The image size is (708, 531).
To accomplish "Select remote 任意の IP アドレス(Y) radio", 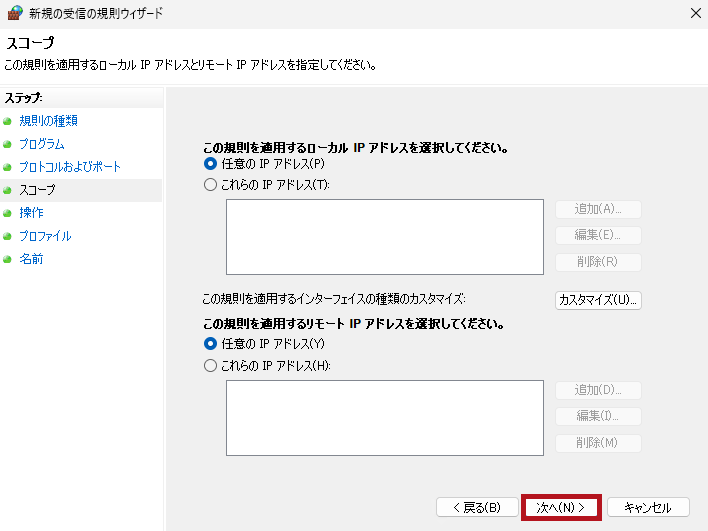I will tap(210, 344).
